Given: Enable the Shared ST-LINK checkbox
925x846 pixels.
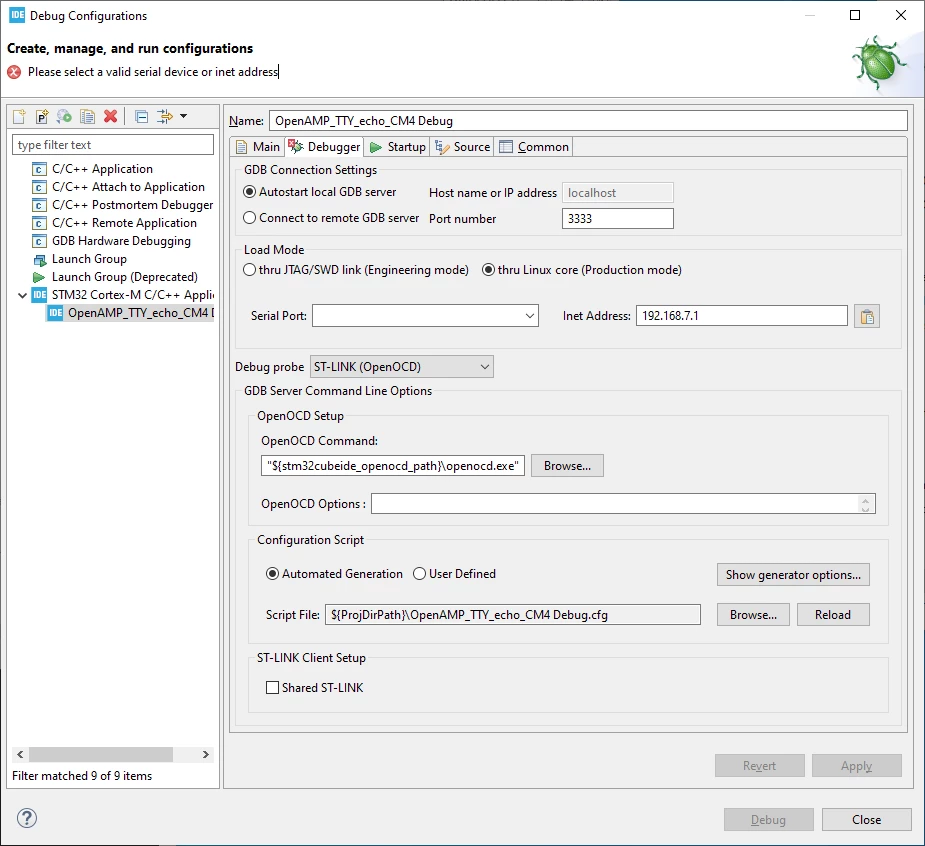Looking at the screenshot, I should [273, 687].
